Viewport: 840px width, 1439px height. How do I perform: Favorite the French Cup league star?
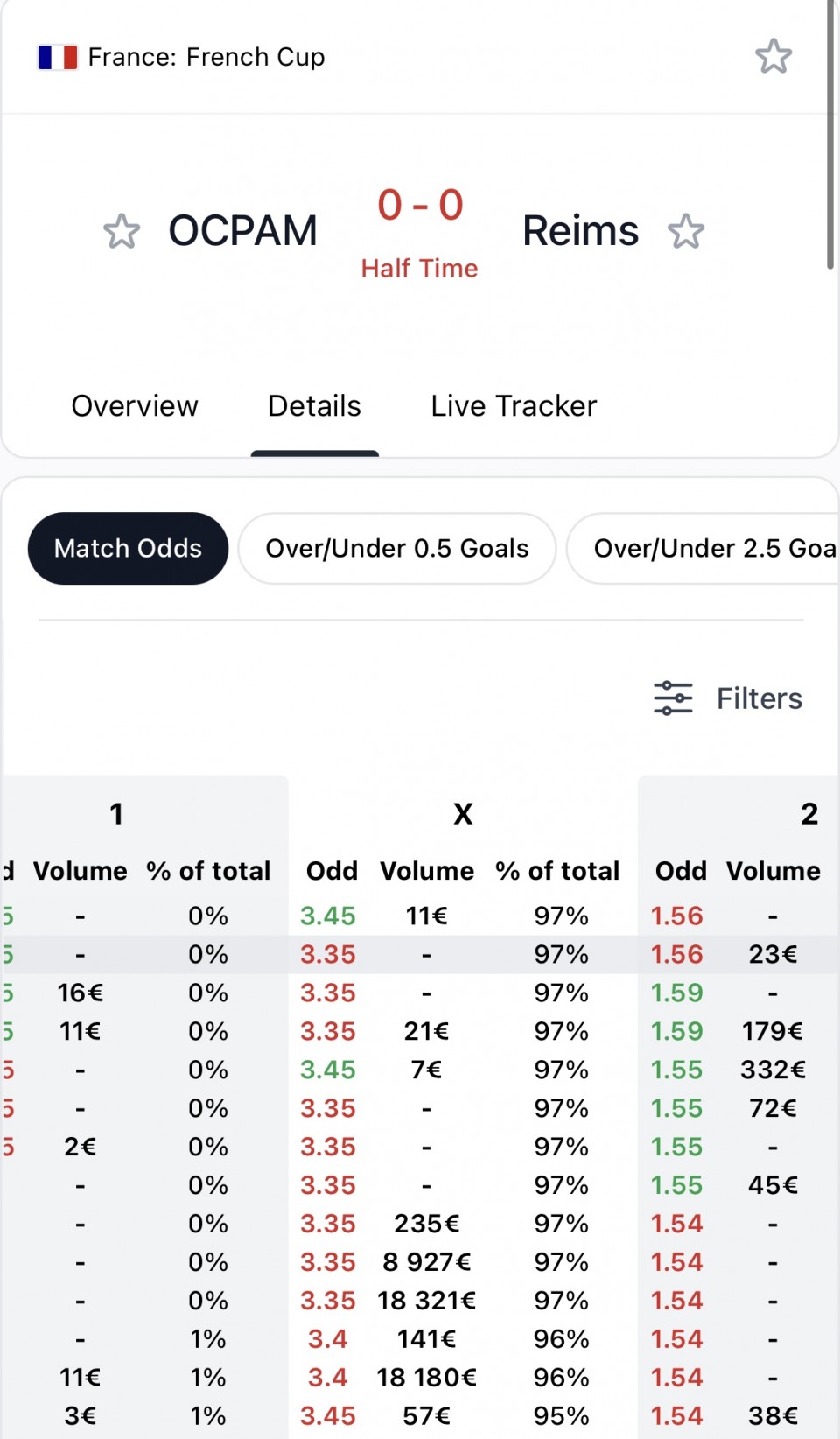pos(773,57)
